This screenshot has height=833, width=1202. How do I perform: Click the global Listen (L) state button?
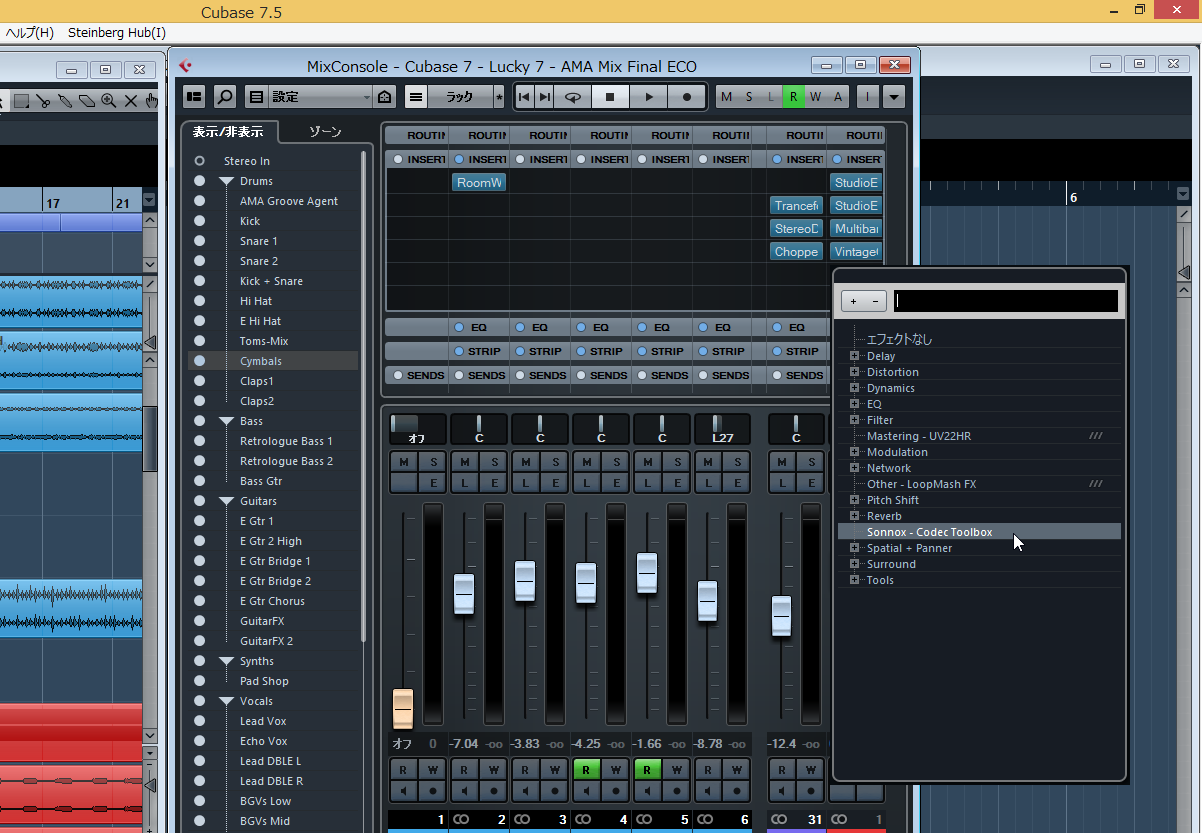click(771, 97)
